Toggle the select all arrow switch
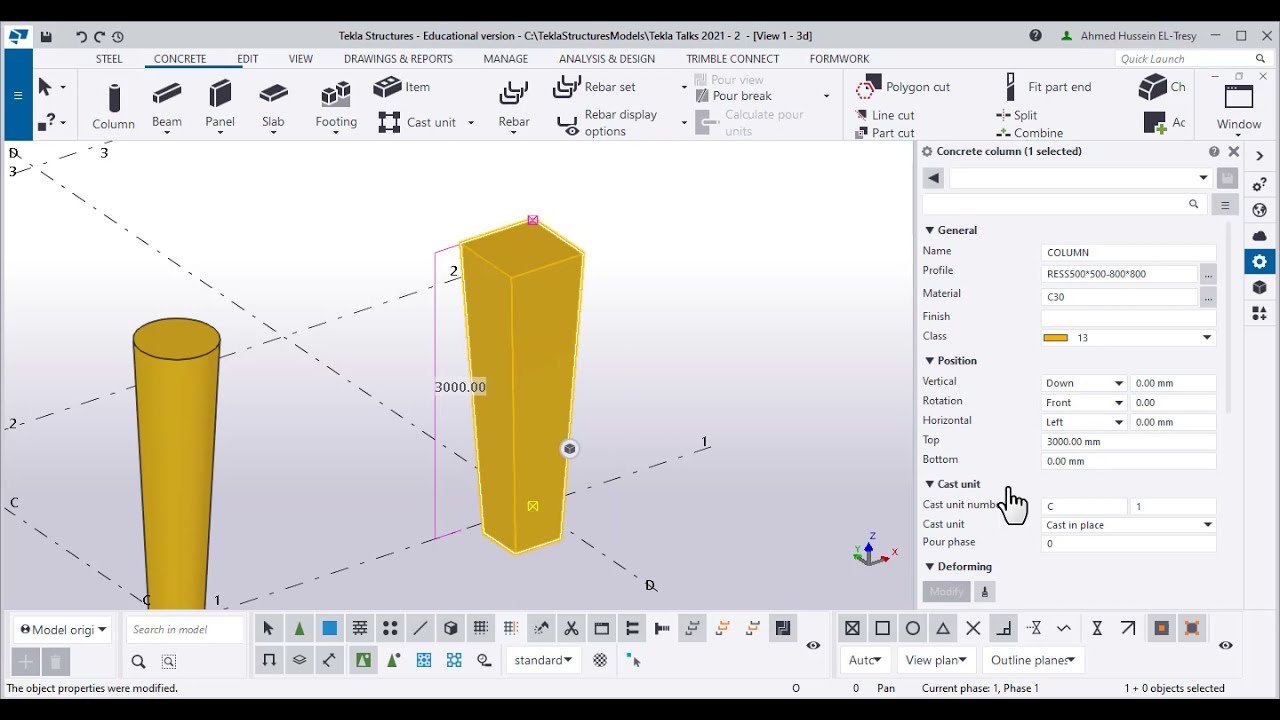The height and width of the screenshot is (720, 1280). [x=268, y=629]
